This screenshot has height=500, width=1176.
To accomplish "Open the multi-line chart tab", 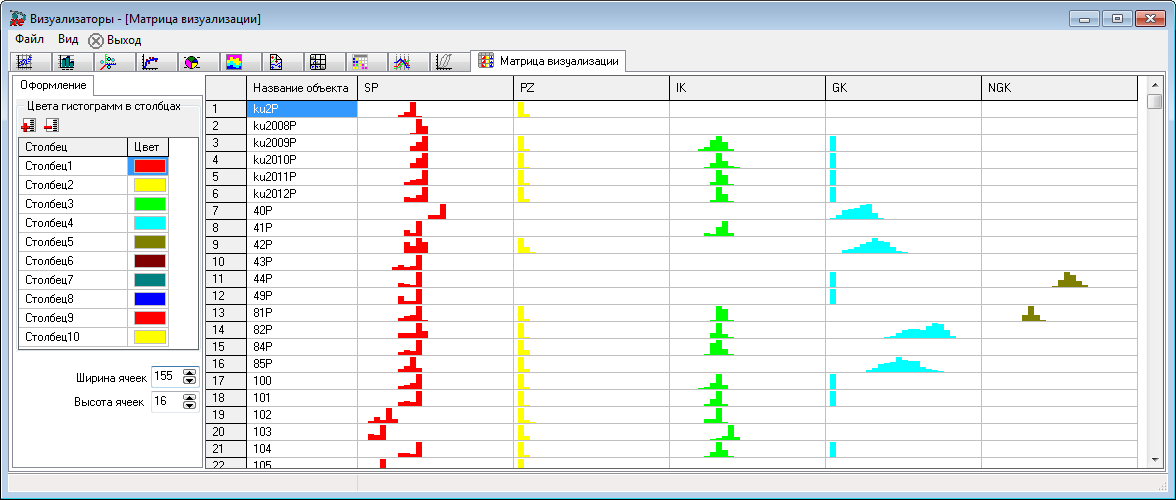I will [404, 61].
